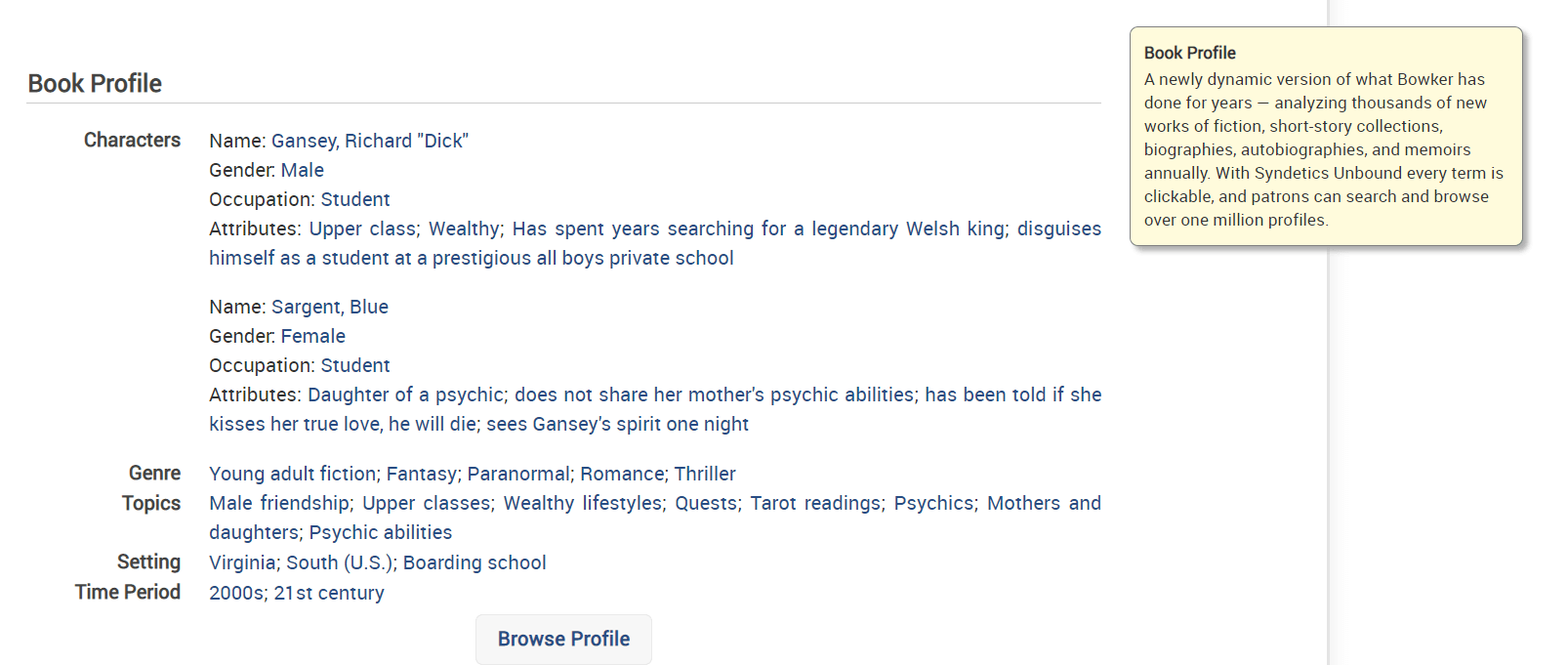Image resolution: width=1568 pixels, height=665 pixels.
Task: Open the Daughter of a psychic attribute
Action: (404, 395)
